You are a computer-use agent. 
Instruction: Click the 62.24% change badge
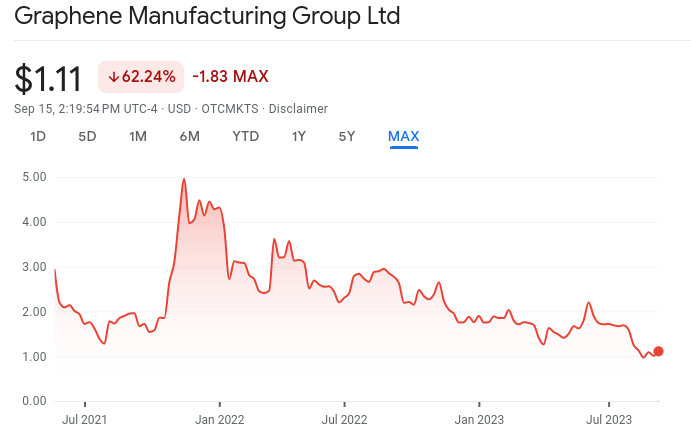tap(140, 77)
